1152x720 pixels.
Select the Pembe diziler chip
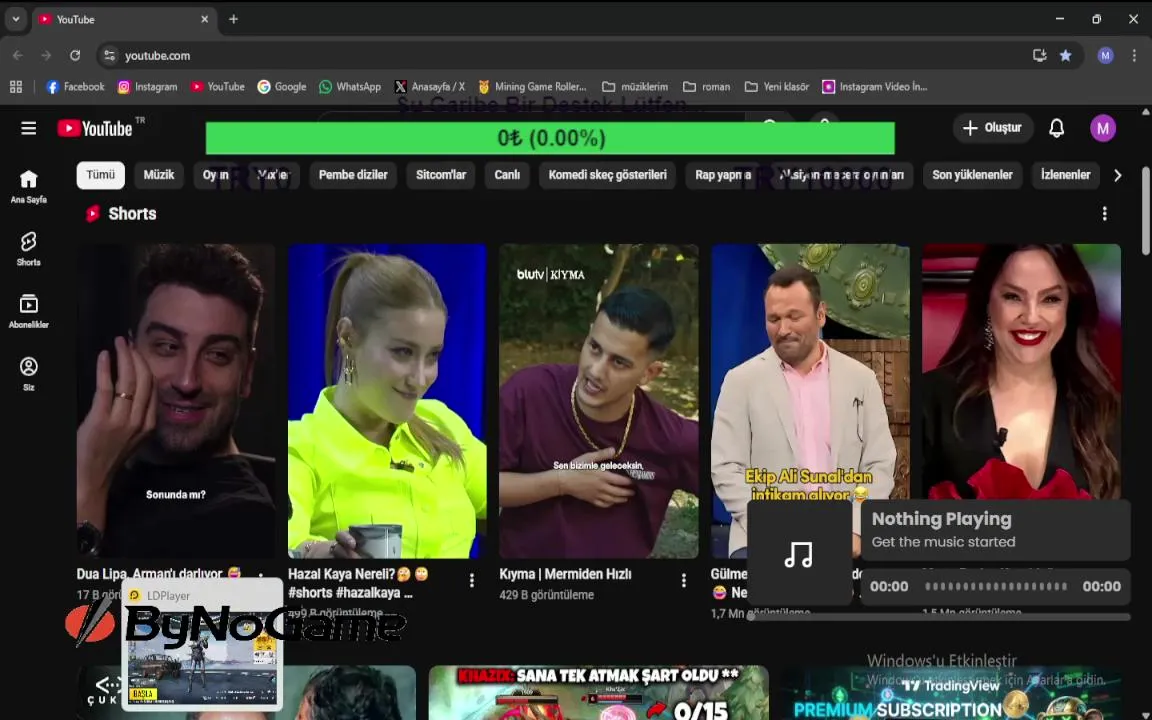point(353,175)
